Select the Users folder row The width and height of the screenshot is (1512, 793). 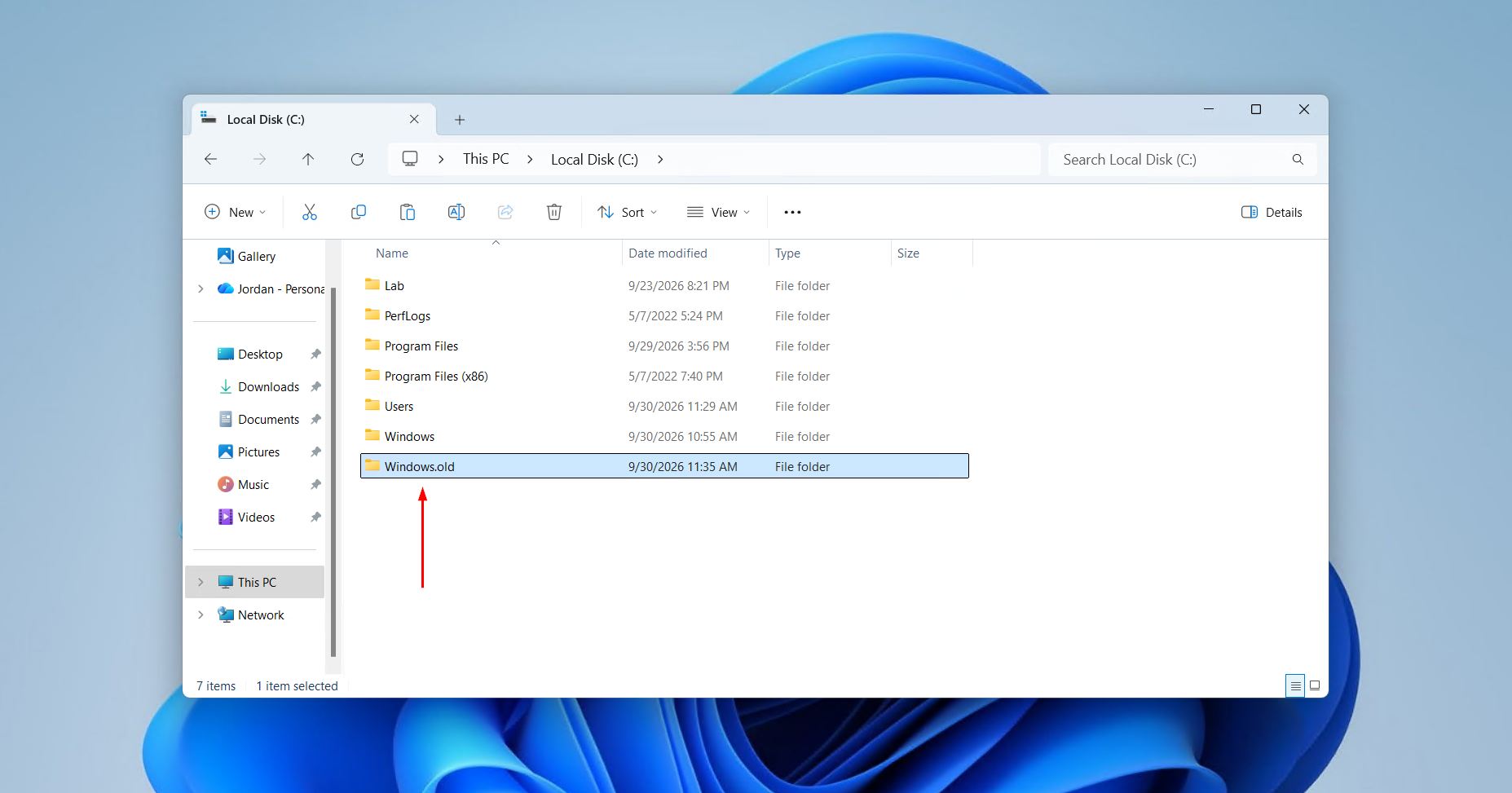pyautogui.click(x=664, y=406)
